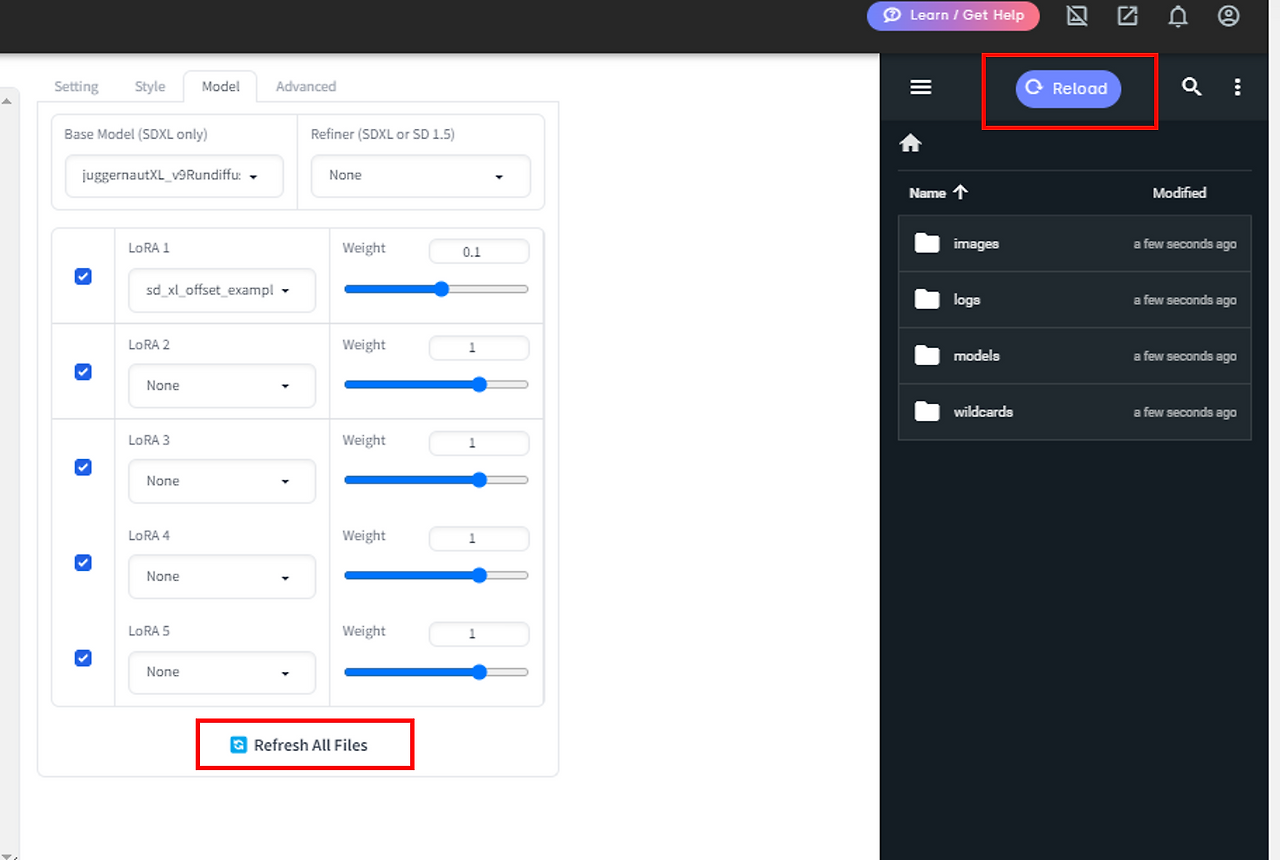
Task: Open the notifications bell
Action: click(1178, 16)
